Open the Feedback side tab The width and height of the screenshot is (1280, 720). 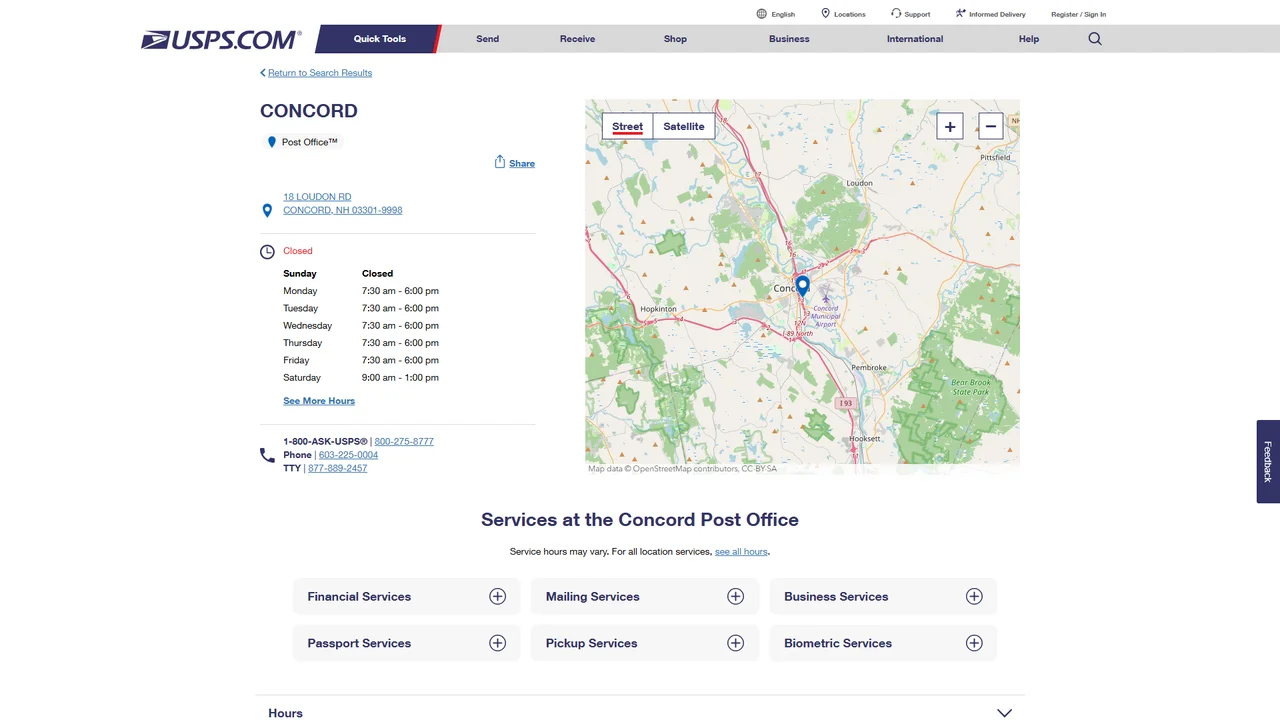1268,461
